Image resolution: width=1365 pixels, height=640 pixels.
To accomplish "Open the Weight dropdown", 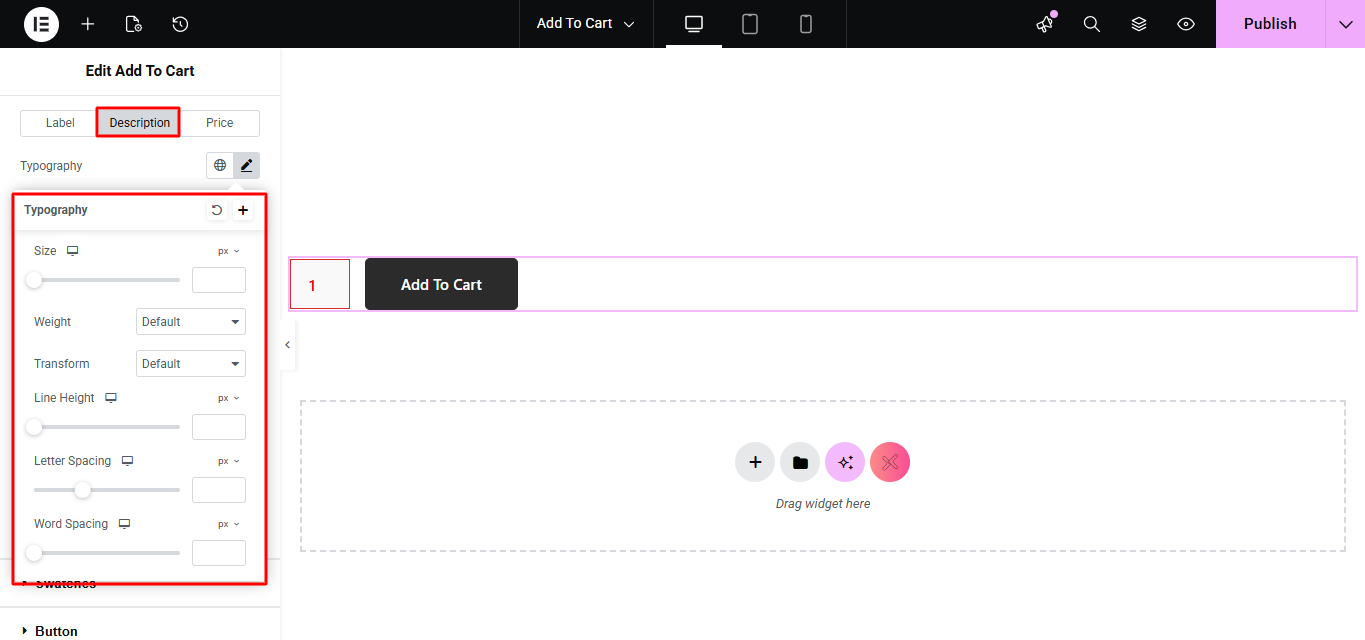I will coord(190,322).
